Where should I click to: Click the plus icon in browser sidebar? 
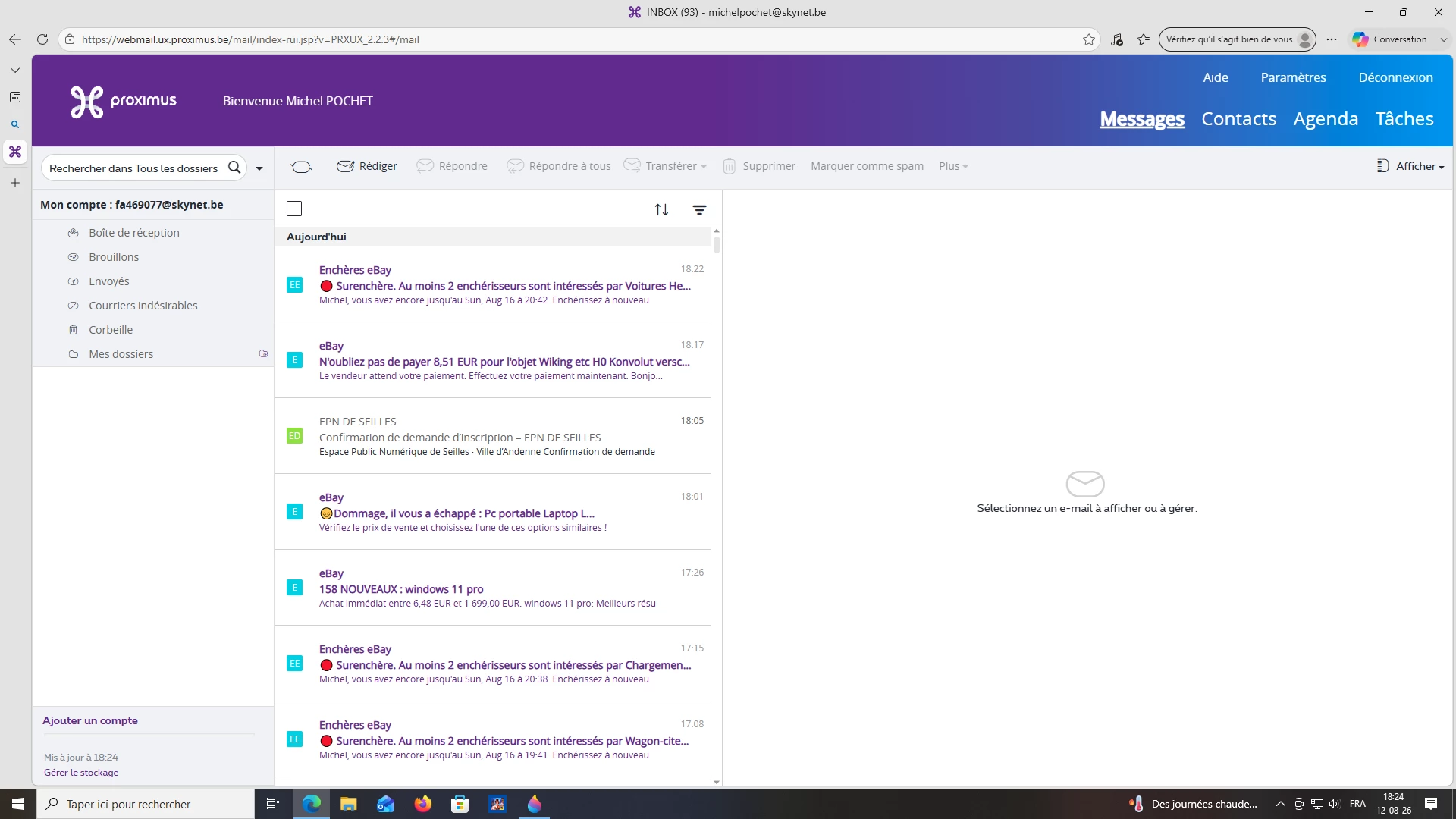click(x=15, y=183)
